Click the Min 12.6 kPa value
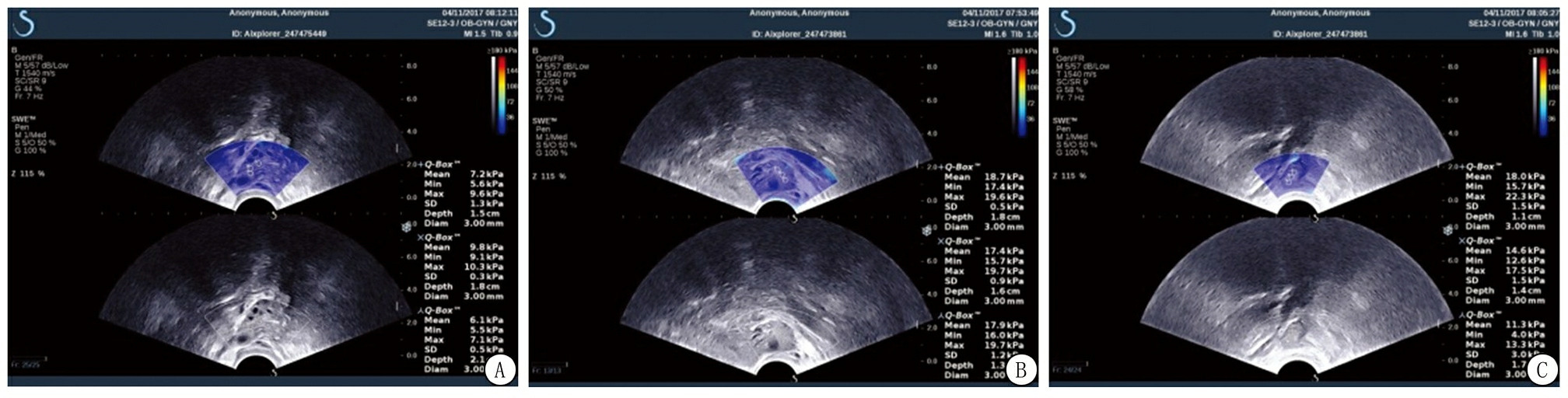This screenshot has width=1568, height=398. coord(1525,260)
